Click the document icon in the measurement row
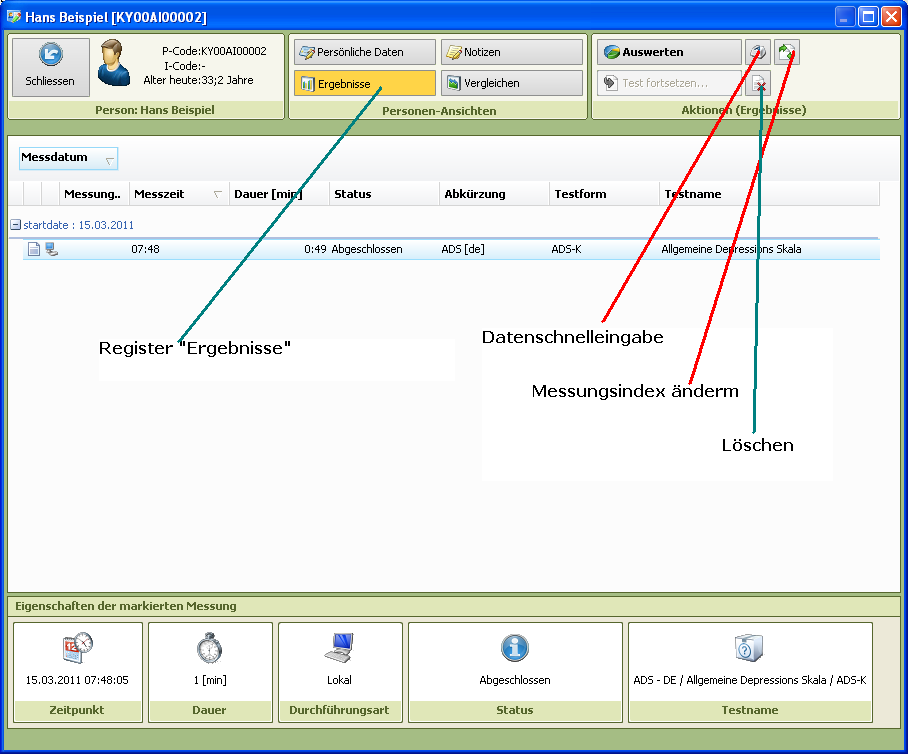 [x=34, y=249]
